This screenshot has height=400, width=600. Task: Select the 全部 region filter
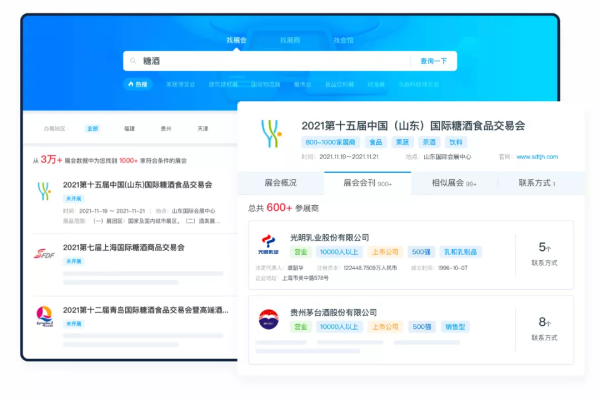click(92, 129)
